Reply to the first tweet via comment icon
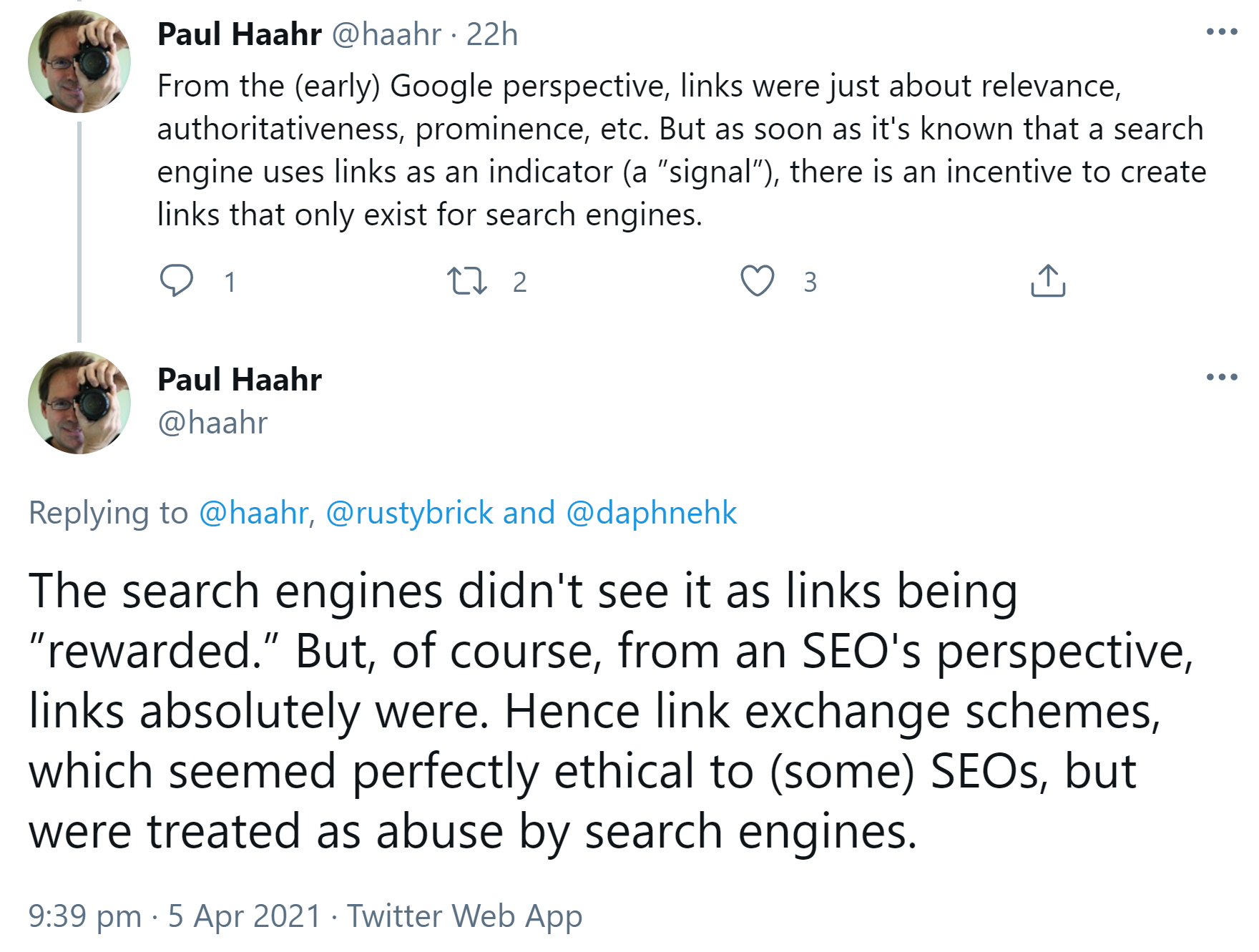This screenshot has height=952, width=1259. [x=176, y=280]
